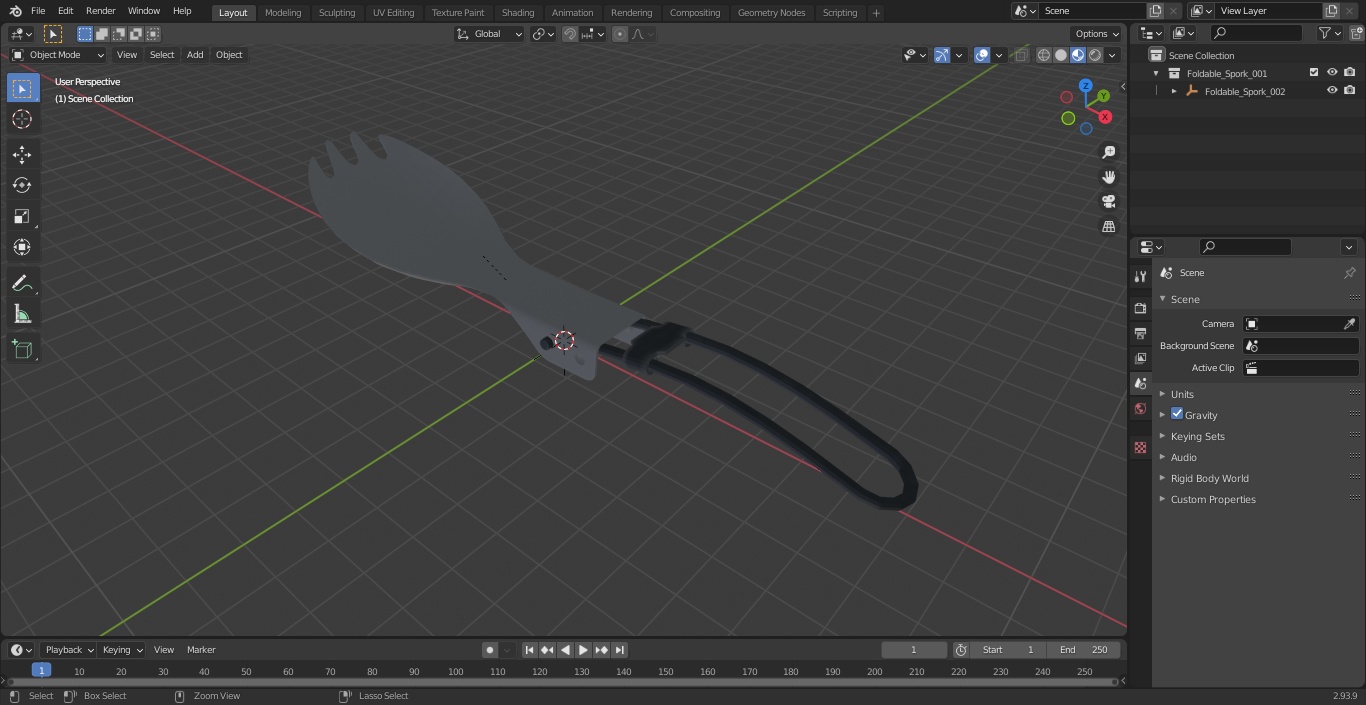This screenshot has width=1366, height=705.
Task: Click the Start frame value field
Action: [x=1008, y=650]
